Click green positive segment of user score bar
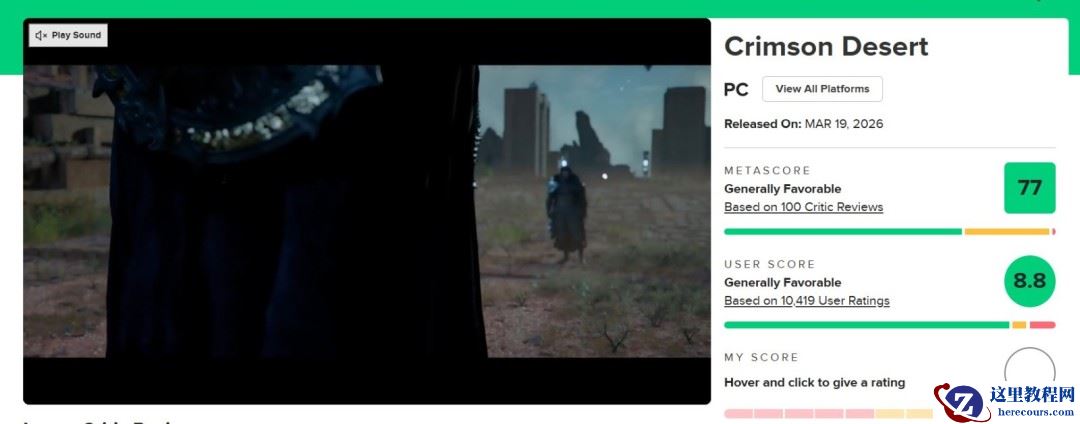The height and width of the screenshot is (424, 1080). tap(866, 325)
